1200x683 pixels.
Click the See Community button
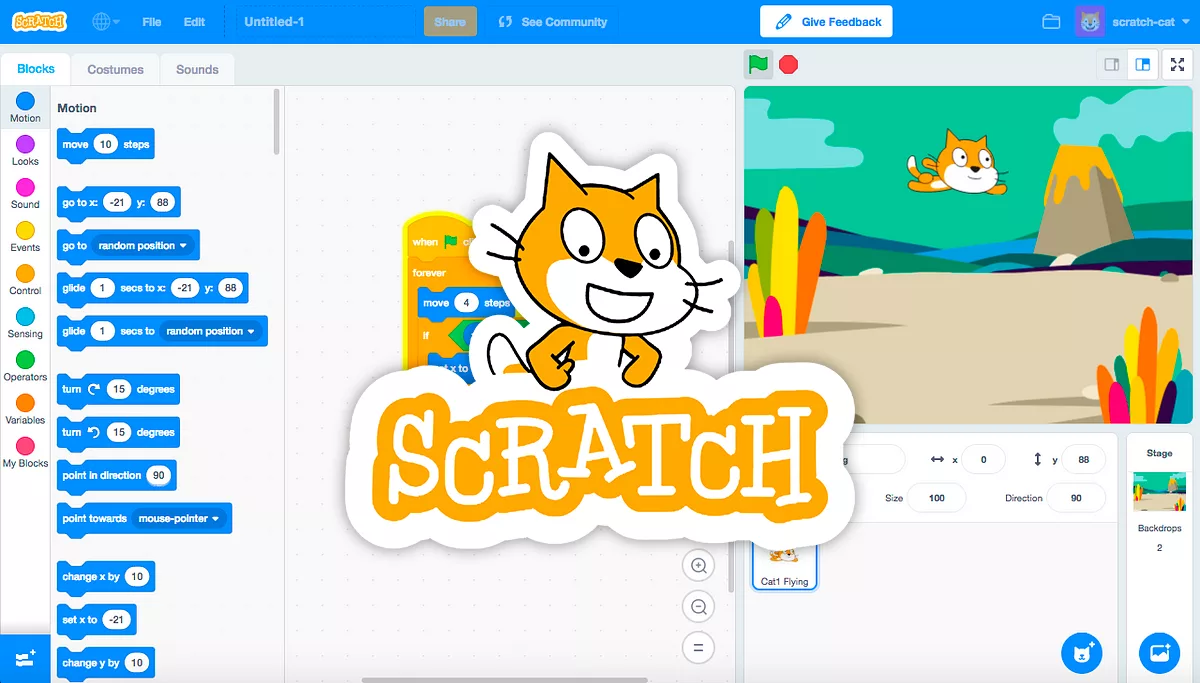pyautogui.click(x=553, y=22)
